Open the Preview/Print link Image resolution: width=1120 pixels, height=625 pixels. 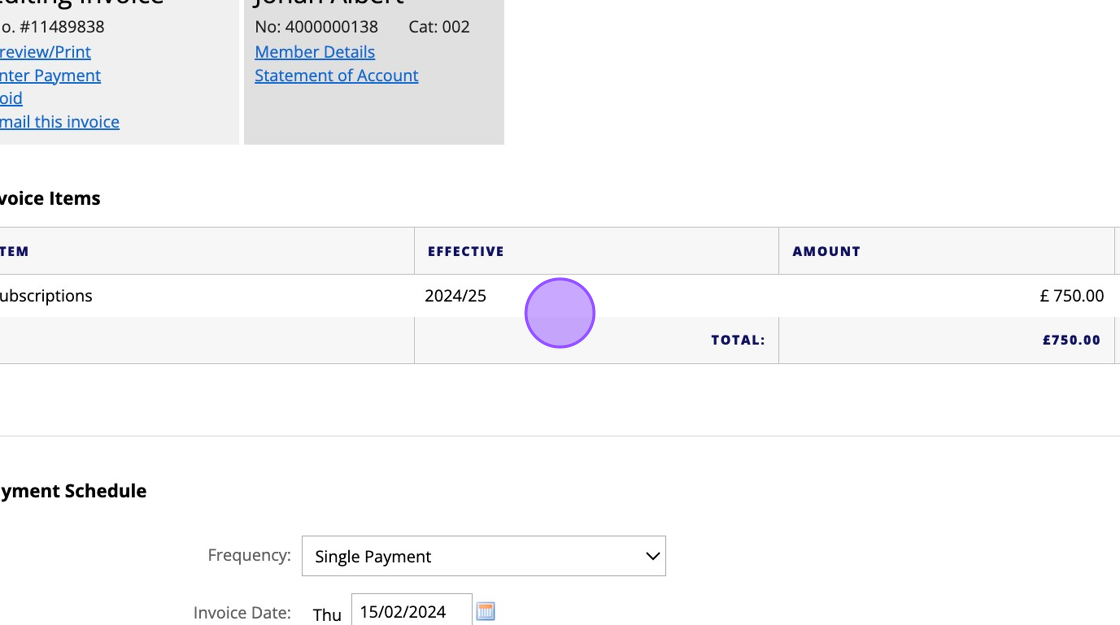[x=45, y=52]
